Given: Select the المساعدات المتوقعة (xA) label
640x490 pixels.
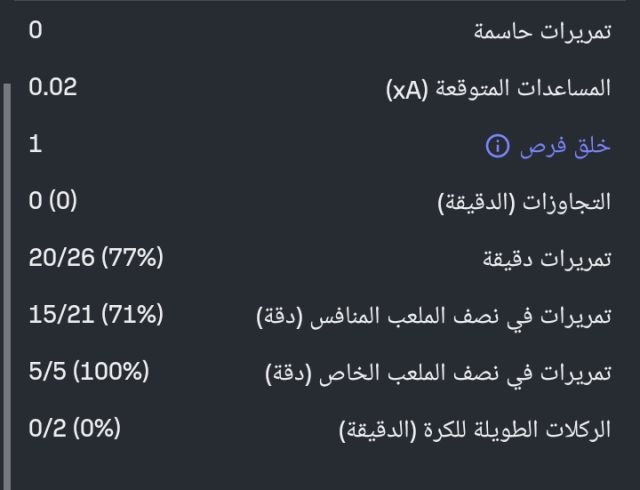Looking at the screenshot, I should [498, 88].
